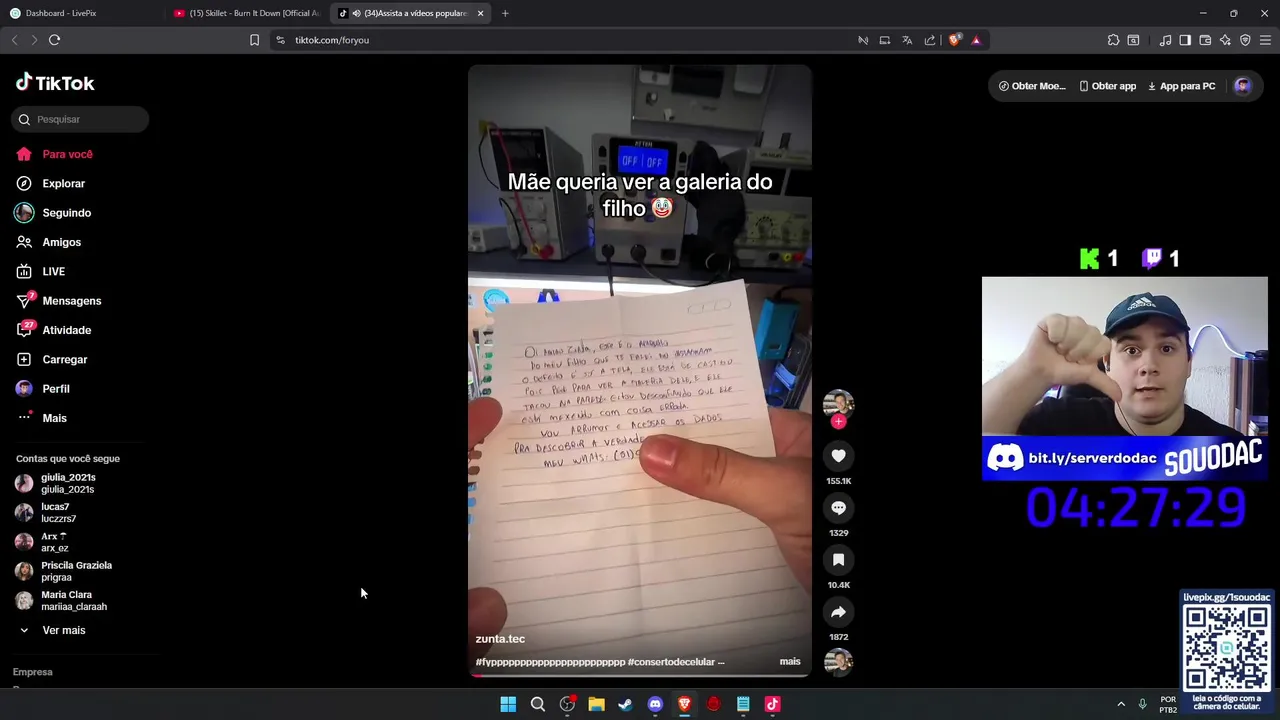Viewport: 1280px width, 720px height.
Task: Share the video using arrow icon
Action: (x=838, y=612)
